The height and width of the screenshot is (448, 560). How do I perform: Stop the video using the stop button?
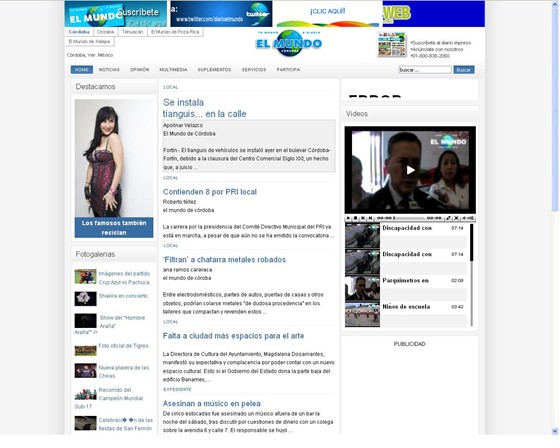point(355,218)
